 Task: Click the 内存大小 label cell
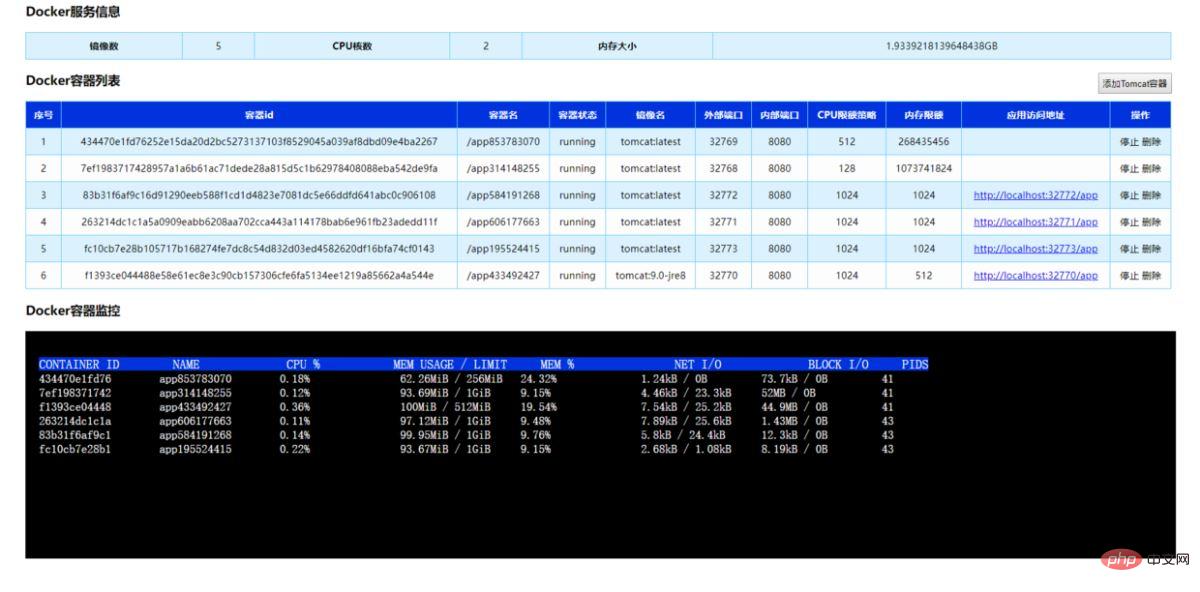tap(617, 46)
